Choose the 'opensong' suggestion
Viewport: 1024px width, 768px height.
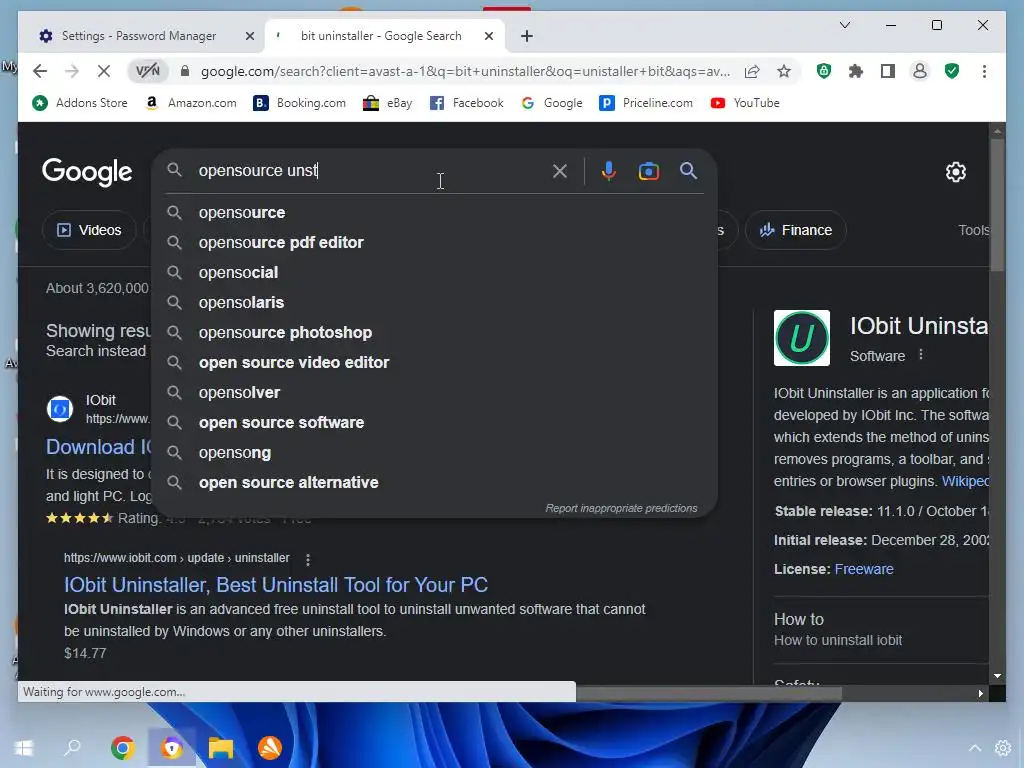[x=434, y=453]
